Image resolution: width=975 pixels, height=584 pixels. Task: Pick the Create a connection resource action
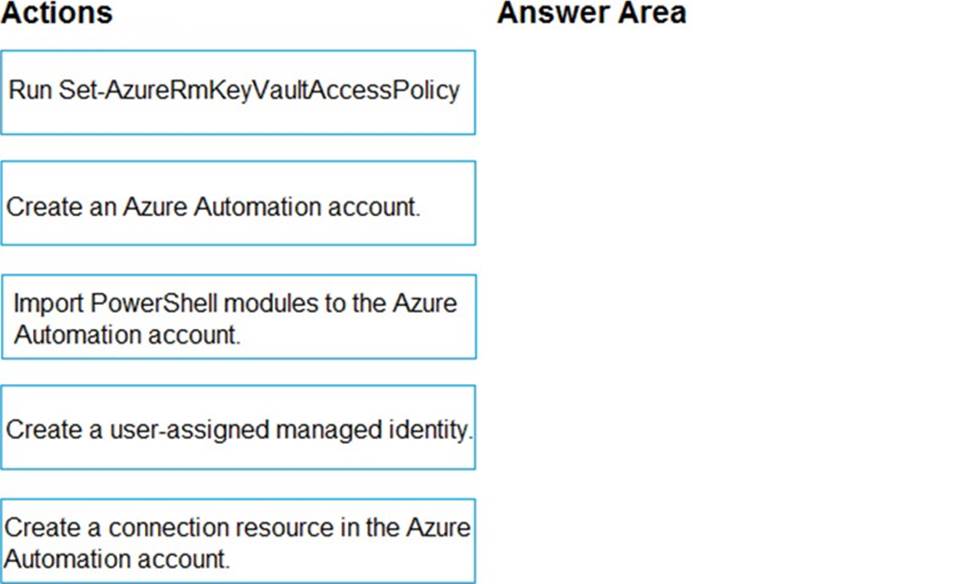point(238,541)
